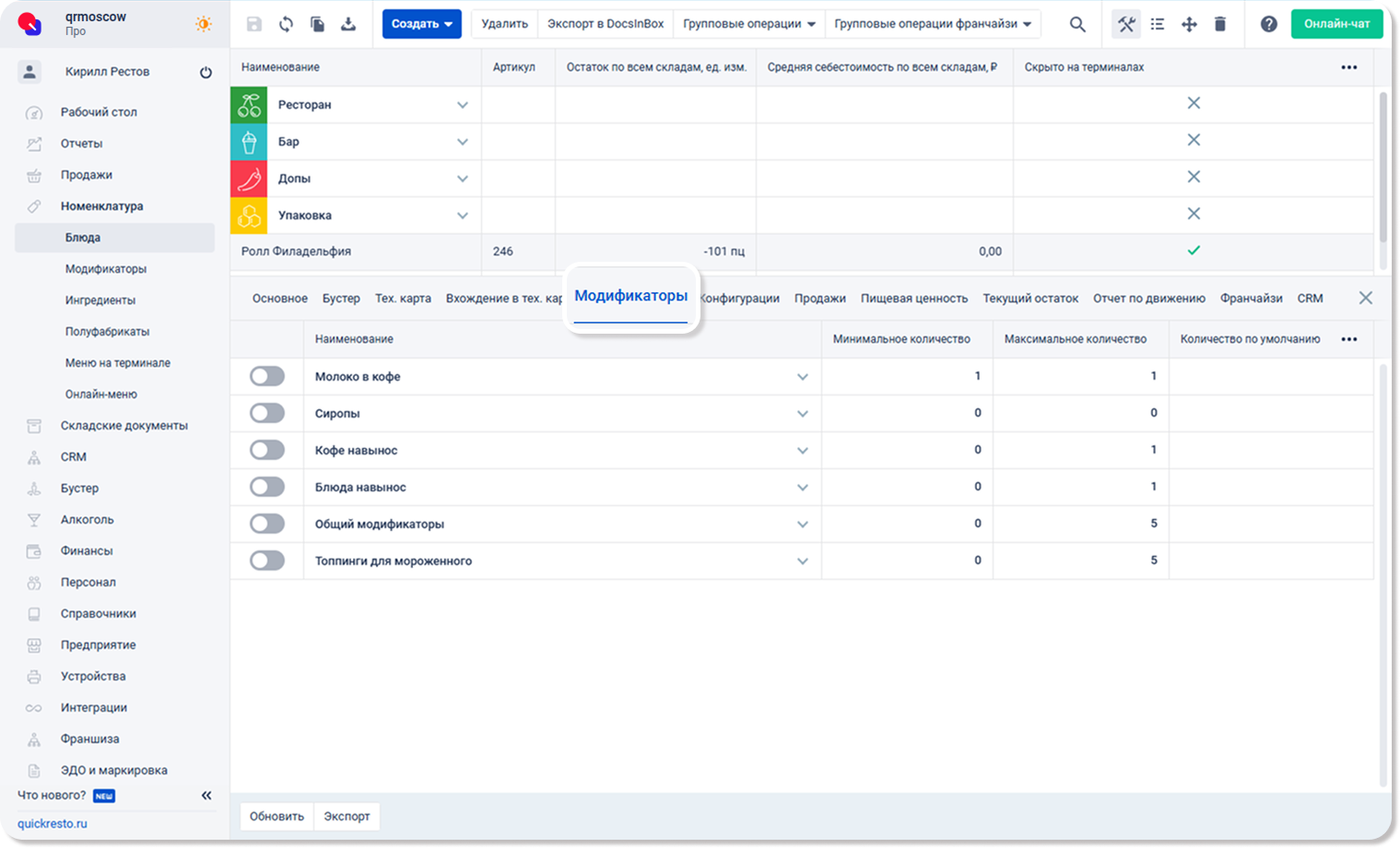
Task: Click the Ресторан cherry category icon
Action: (x=249, y=105)
